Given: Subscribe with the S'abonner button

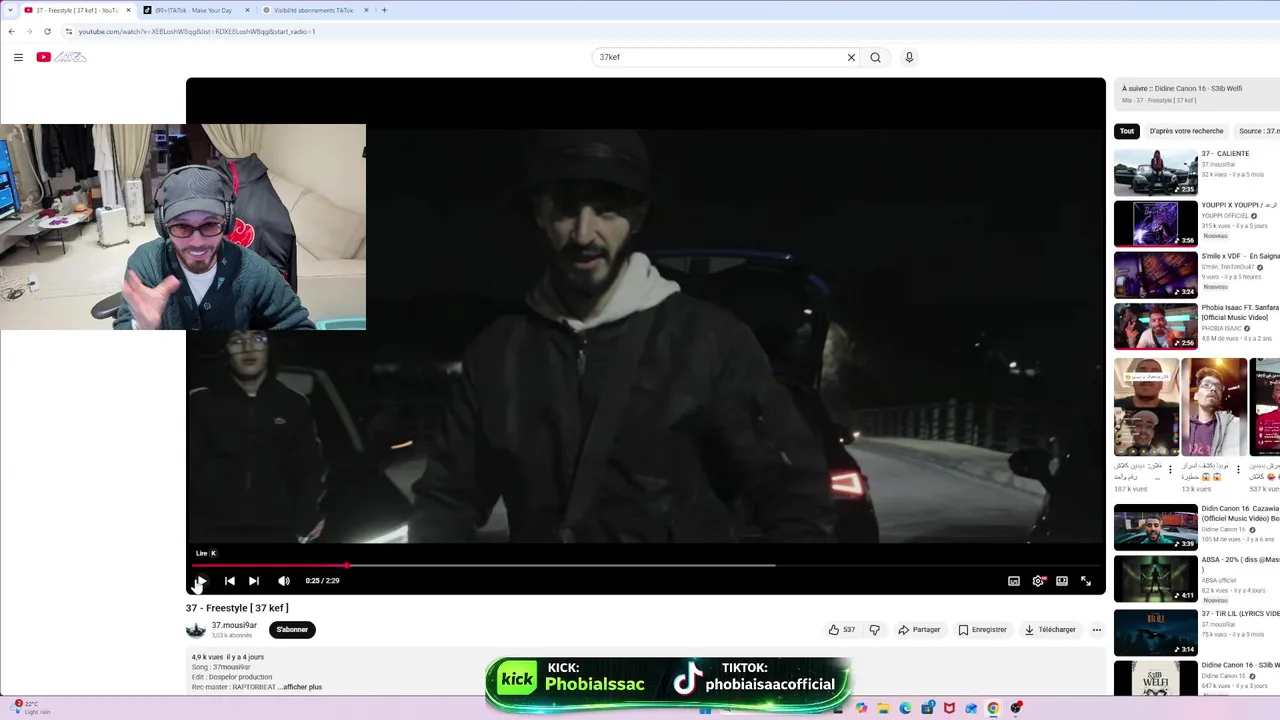Looking at the screenshot, I should [292, 630].
